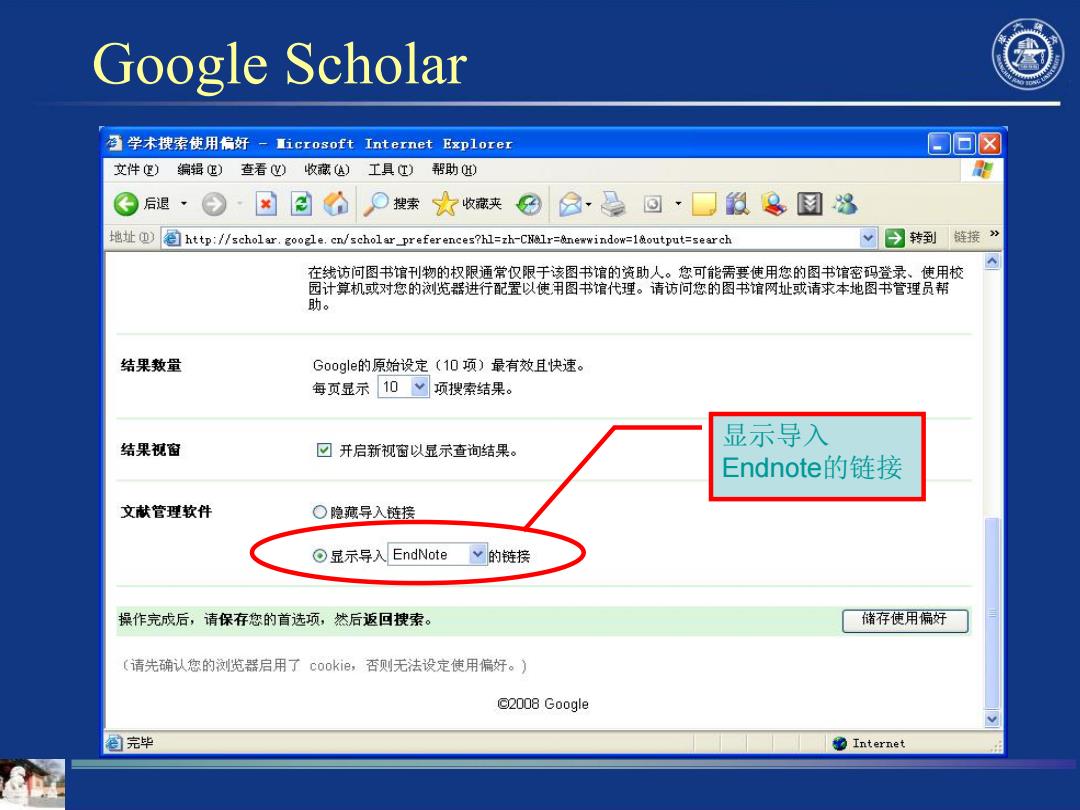Open the Back button history arrow

click(x=184, y=204)
